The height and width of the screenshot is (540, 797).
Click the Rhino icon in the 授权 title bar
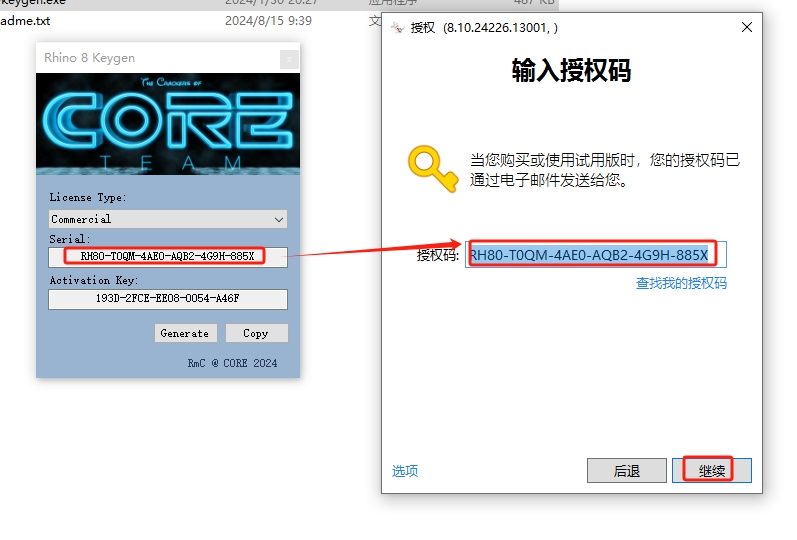click(x=397, y=27)
